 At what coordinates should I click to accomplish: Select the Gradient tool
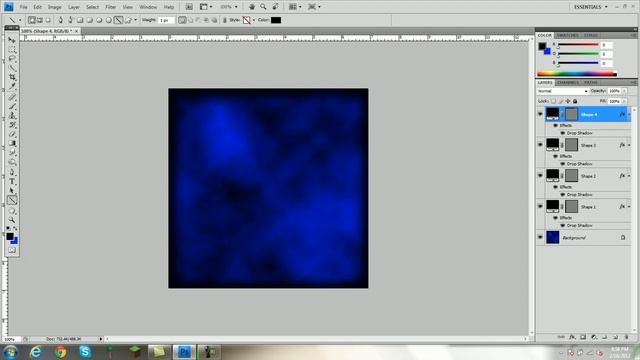pyautogui.click(x=12, y=143)
